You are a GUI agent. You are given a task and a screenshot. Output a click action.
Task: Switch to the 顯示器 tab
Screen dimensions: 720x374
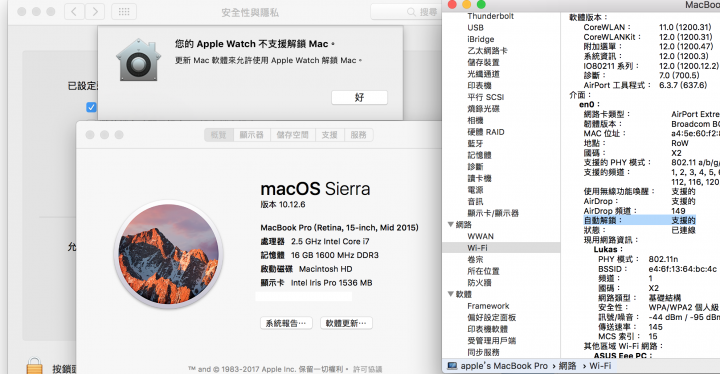point(252,135)
